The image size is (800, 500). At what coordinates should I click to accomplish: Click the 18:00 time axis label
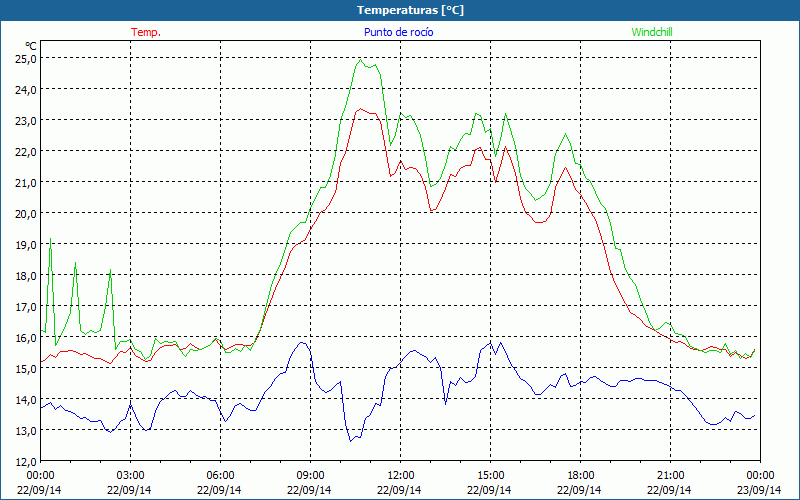coord(580,476)
